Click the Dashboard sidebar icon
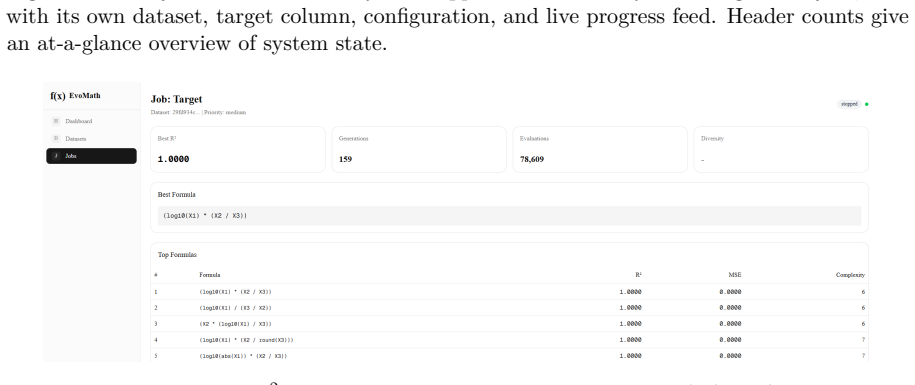Image resolution: width=915 pixels, height=385 pixels. pyautogui.click(x=56, y=121)
